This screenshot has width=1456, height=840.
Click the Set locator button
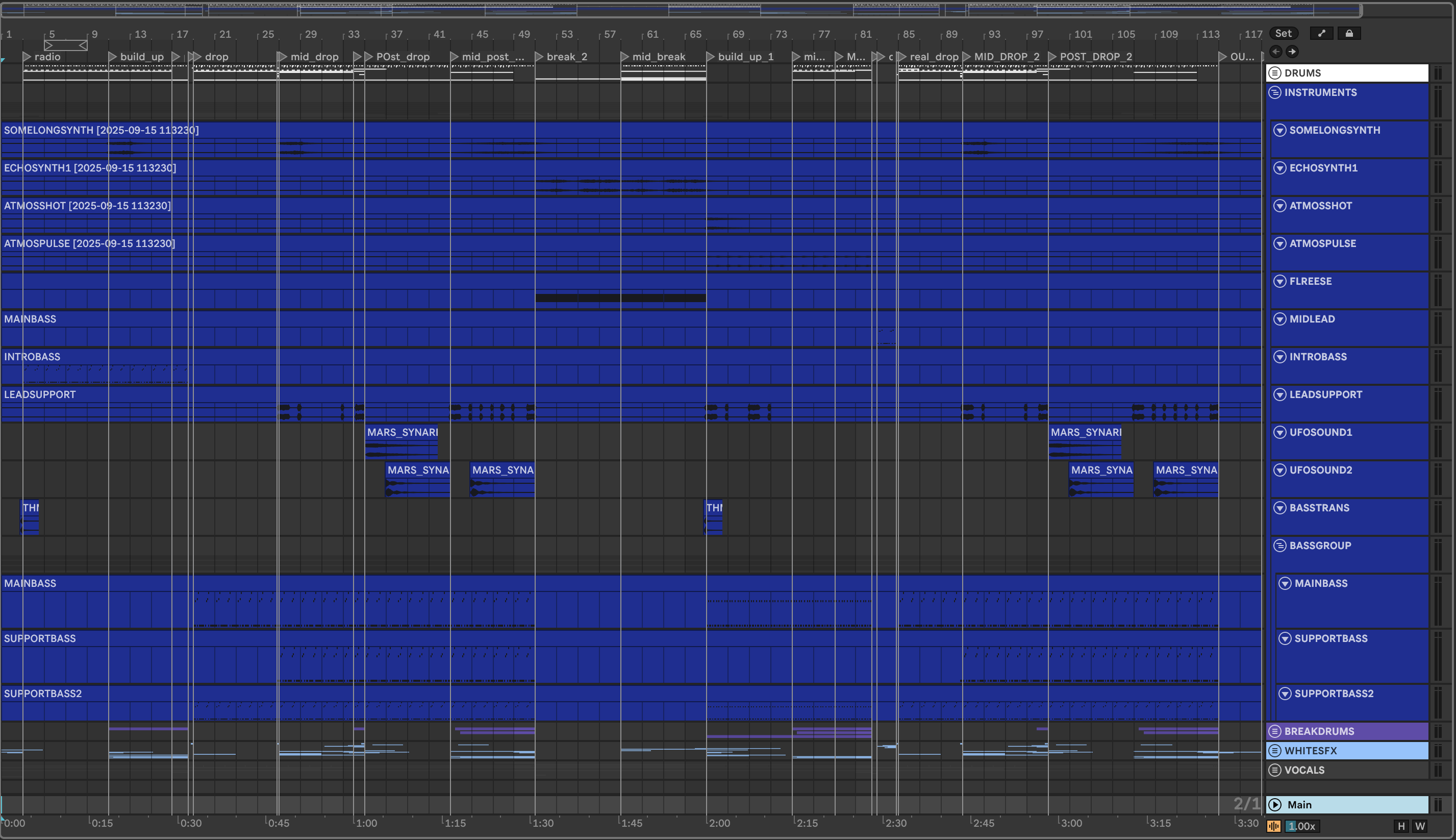1283,34
